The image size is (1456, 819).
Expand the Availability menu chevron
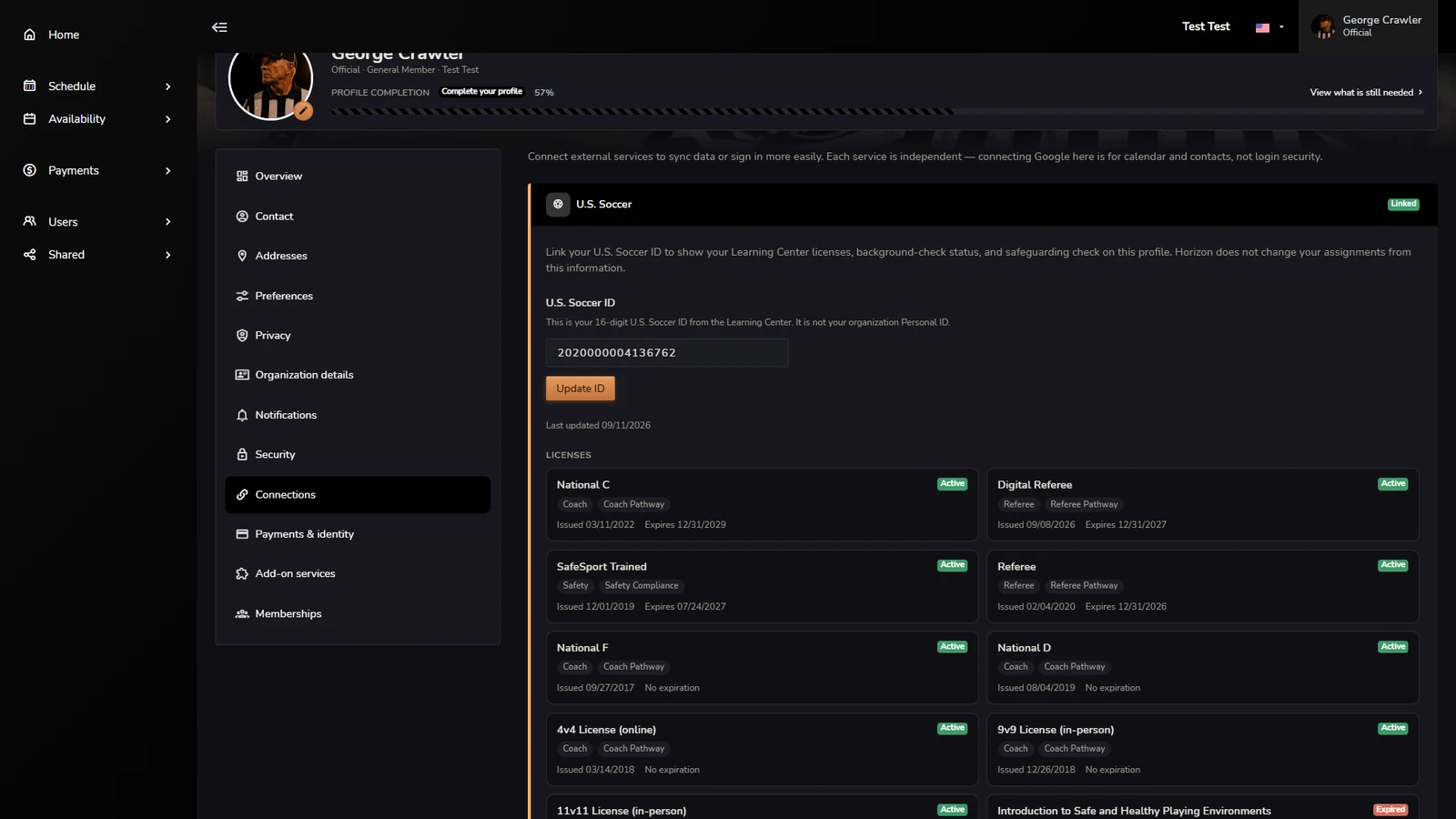point(167,119)
